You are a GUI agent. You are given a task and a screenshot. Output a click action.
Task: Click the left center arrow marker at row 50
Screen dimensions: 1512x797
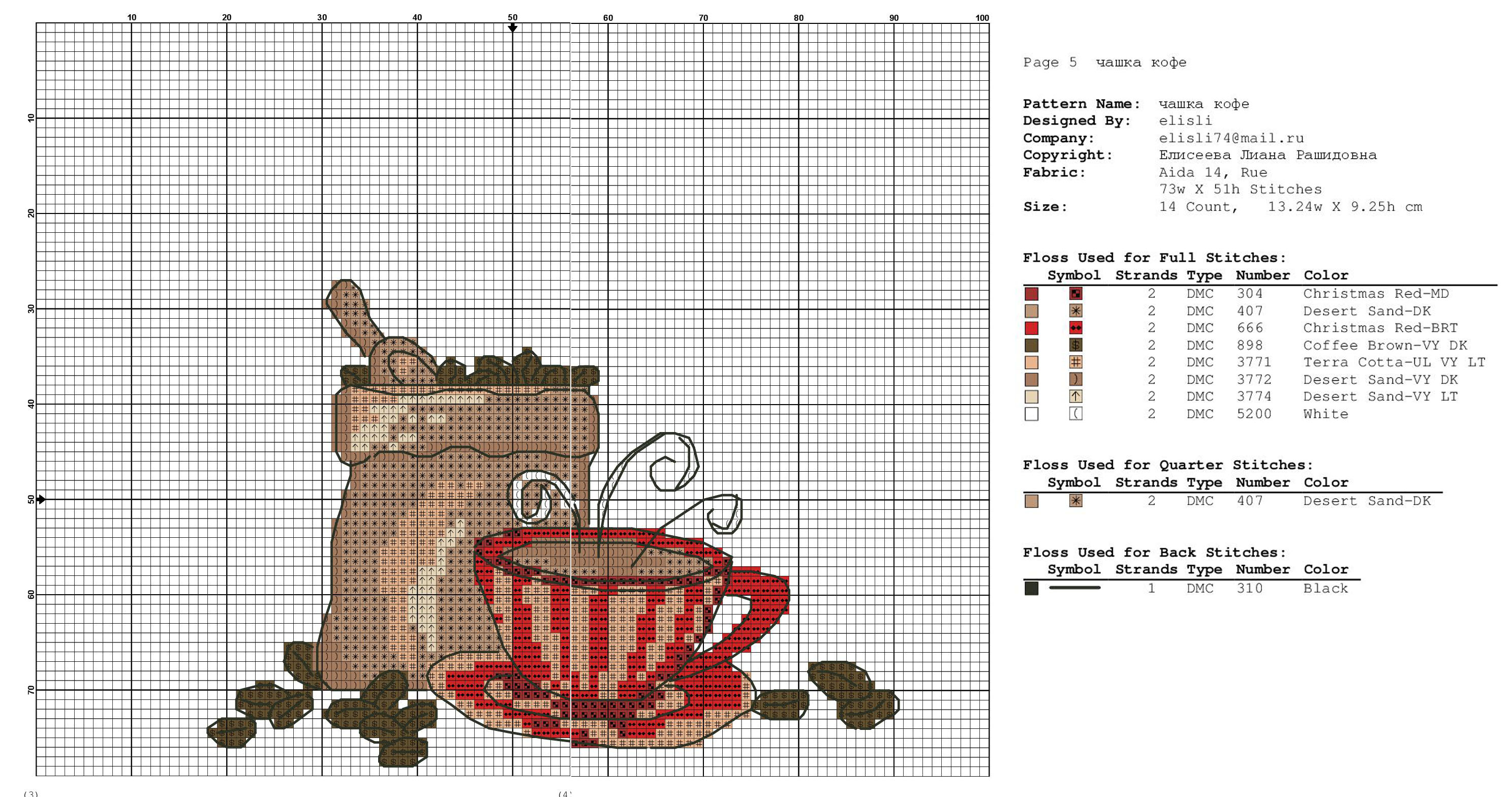pyautogui.click(x=41, y=500)
